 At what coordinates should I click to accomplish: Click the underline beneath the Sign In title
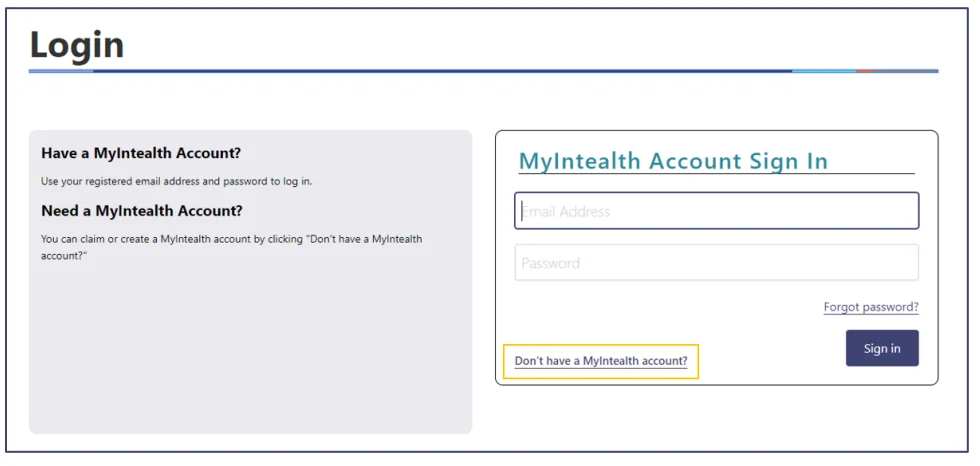click(716, 174)
